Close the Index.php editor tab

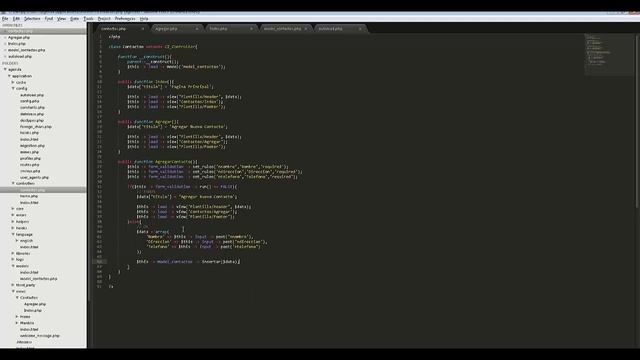(x=251, y=29)
